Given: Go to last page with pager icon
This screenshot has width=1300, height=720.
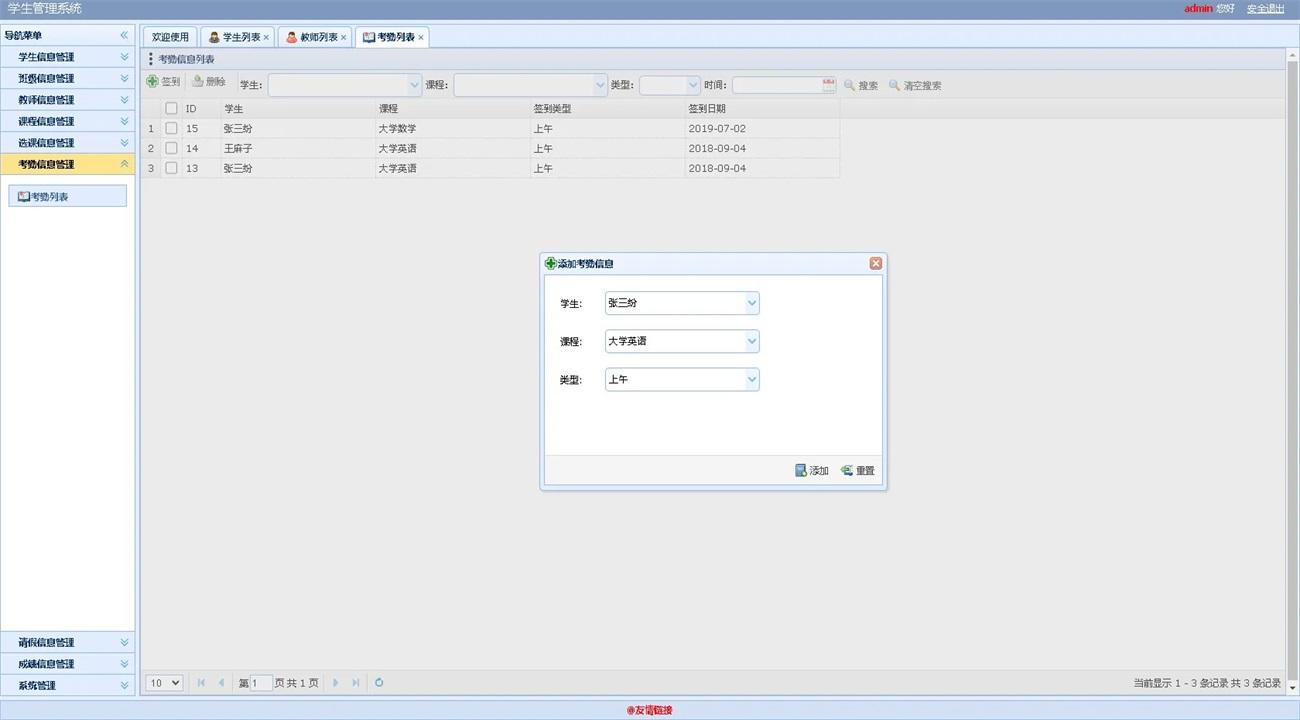Looking at the screenshot, I should tap(355, 683).
